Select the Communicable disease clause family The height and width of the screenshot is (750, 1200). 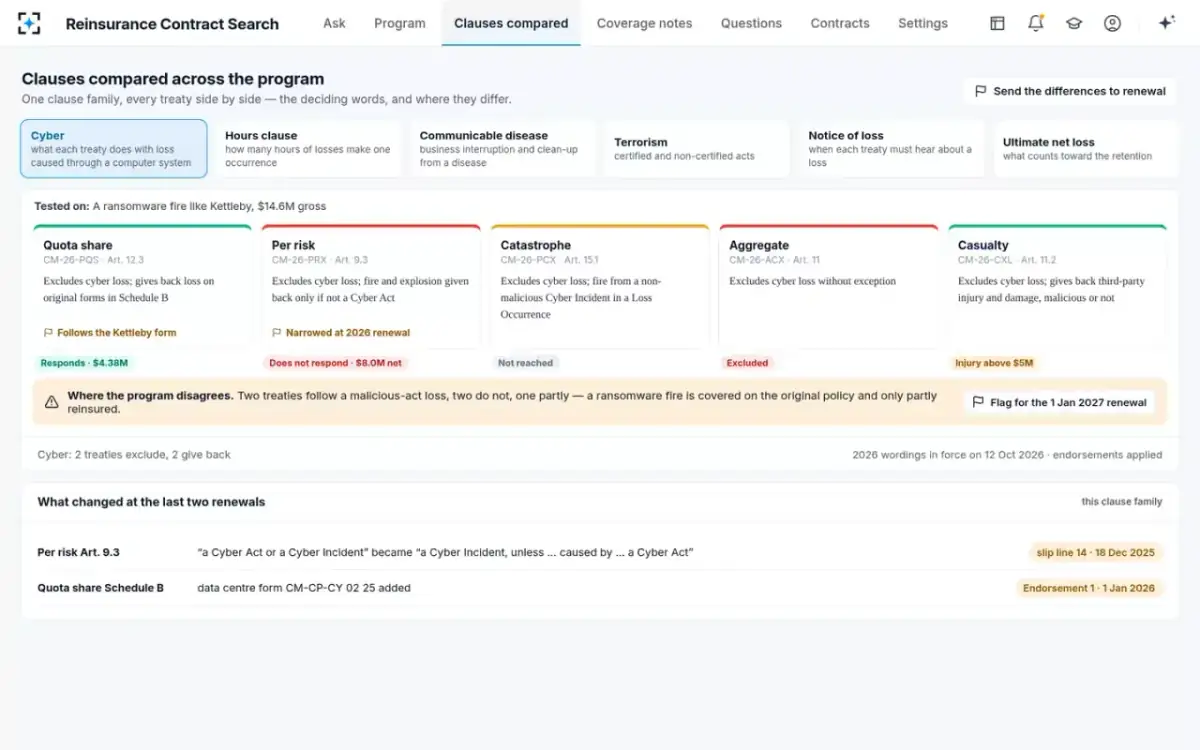(x=503, y=149)
